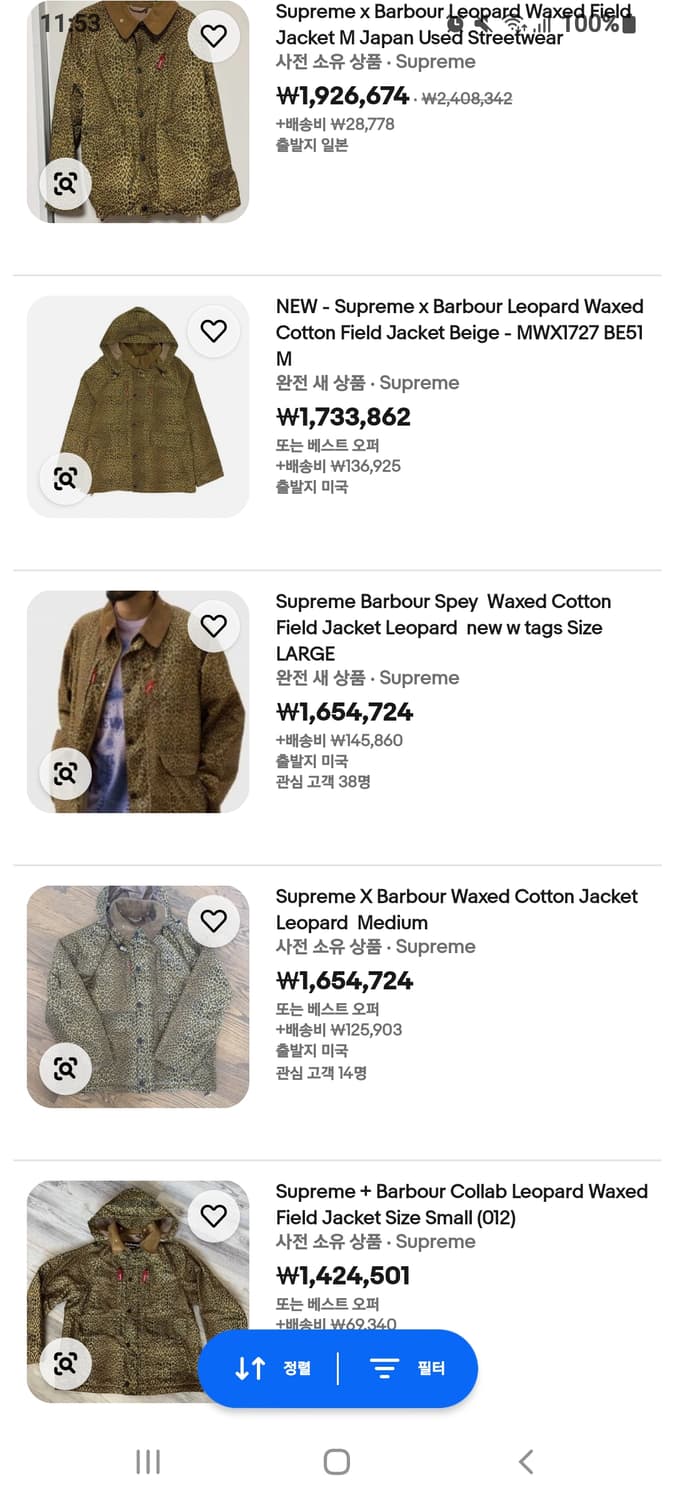The height and width of the screenshot is (1500, 675).
Task: Open the 필터 filter panel
Action: pyautogui.click(x=408, y=1368)
